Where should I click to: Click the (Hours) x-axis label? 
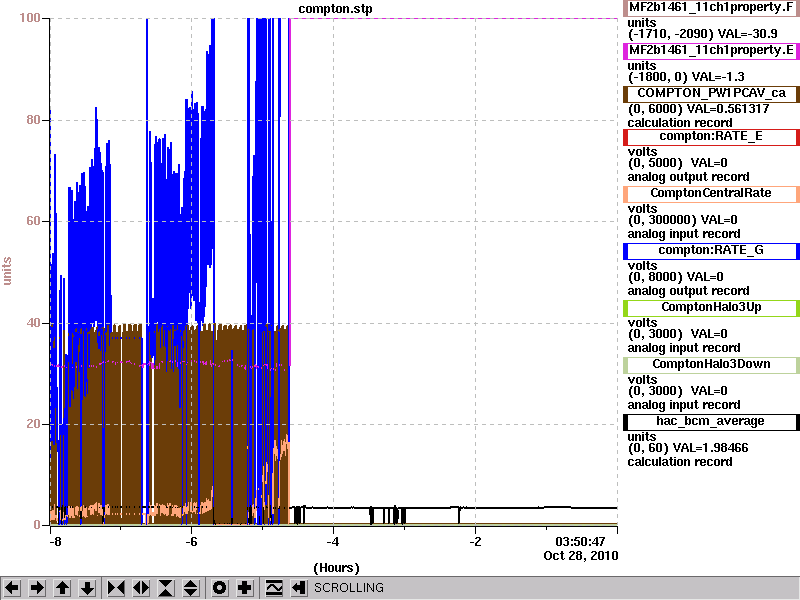(336, 568)
